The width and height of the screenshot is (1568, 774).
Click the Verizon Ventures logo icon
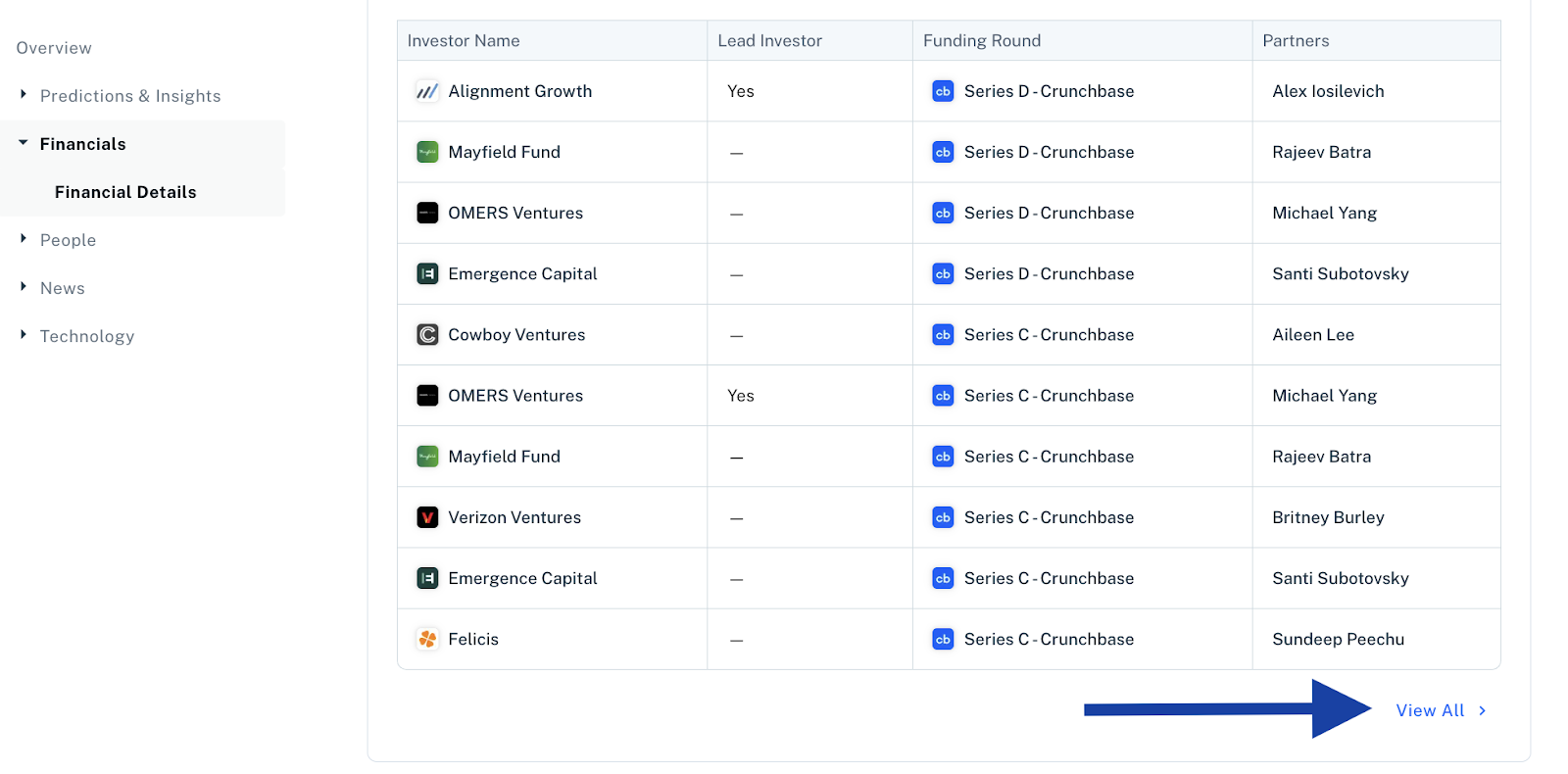pyautogui.click(x=427, y=517)
